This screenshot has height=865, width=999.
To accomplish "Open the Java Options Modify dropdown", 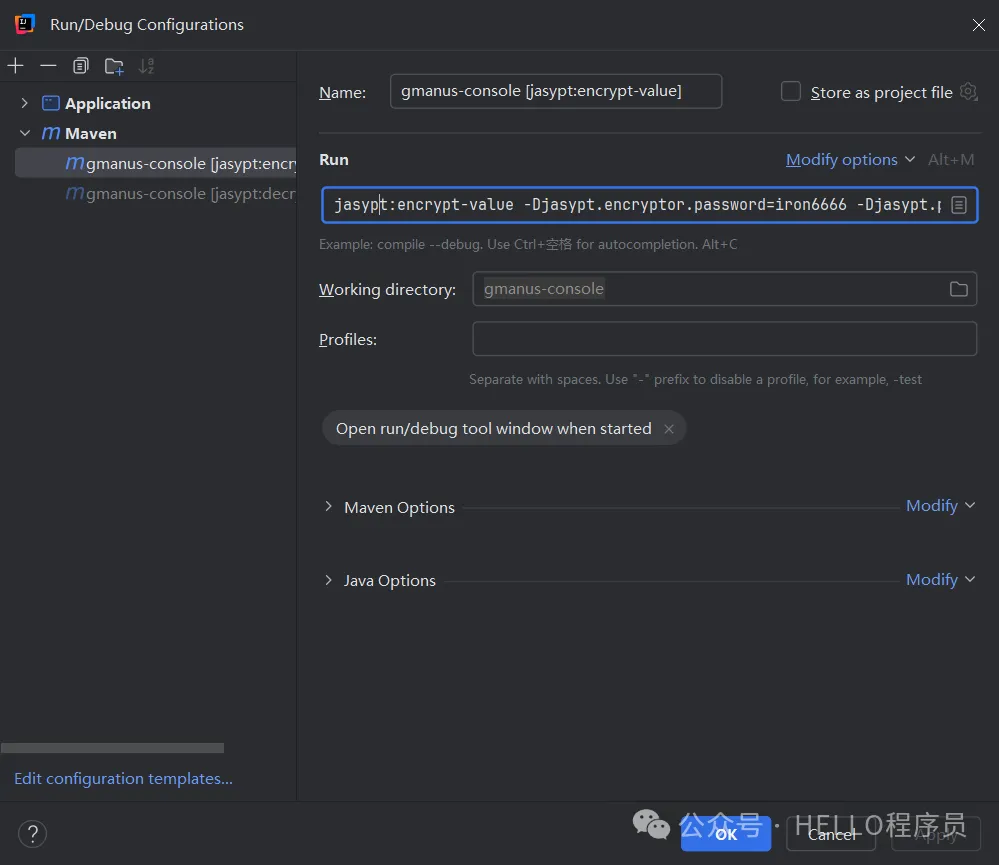I will pyautogui.click(x=940, y=580).
